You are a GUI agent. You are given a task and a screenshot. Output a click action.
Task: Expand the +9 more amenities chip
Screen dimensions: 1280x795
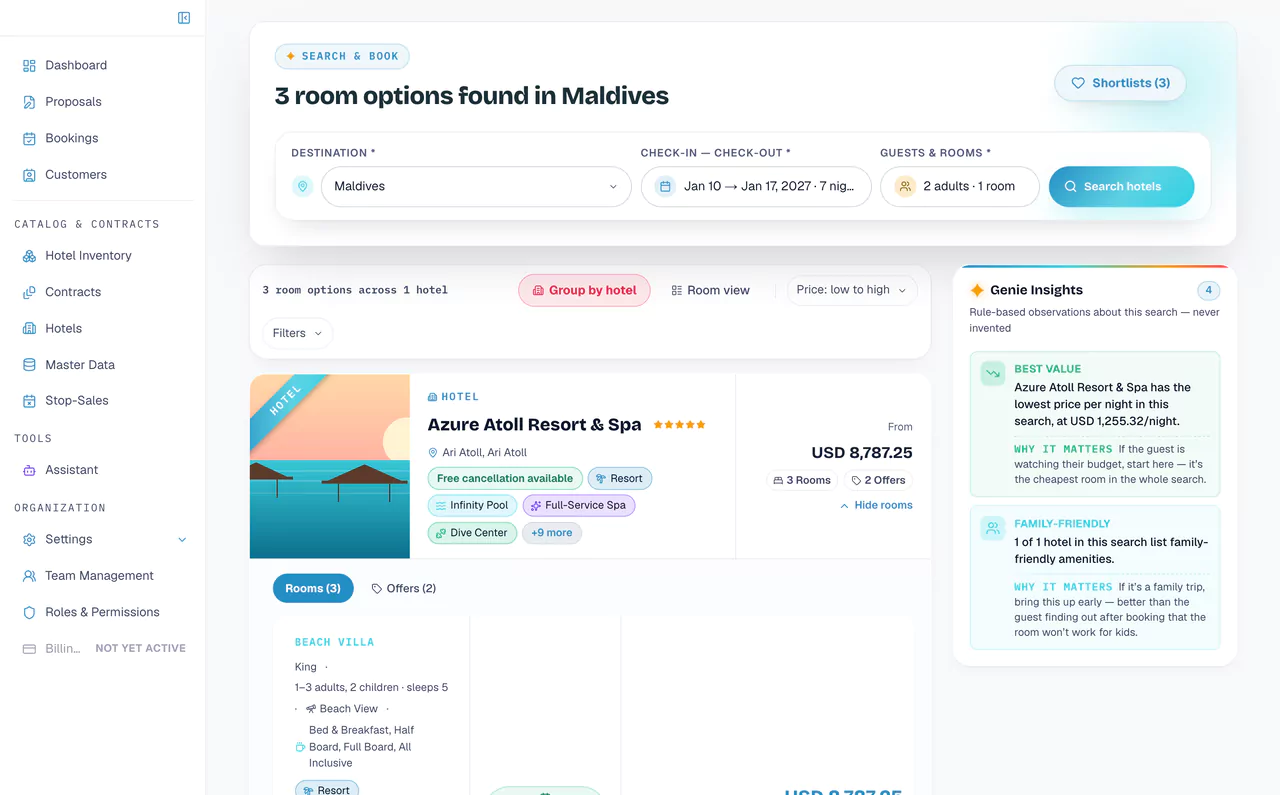[552, 533]
